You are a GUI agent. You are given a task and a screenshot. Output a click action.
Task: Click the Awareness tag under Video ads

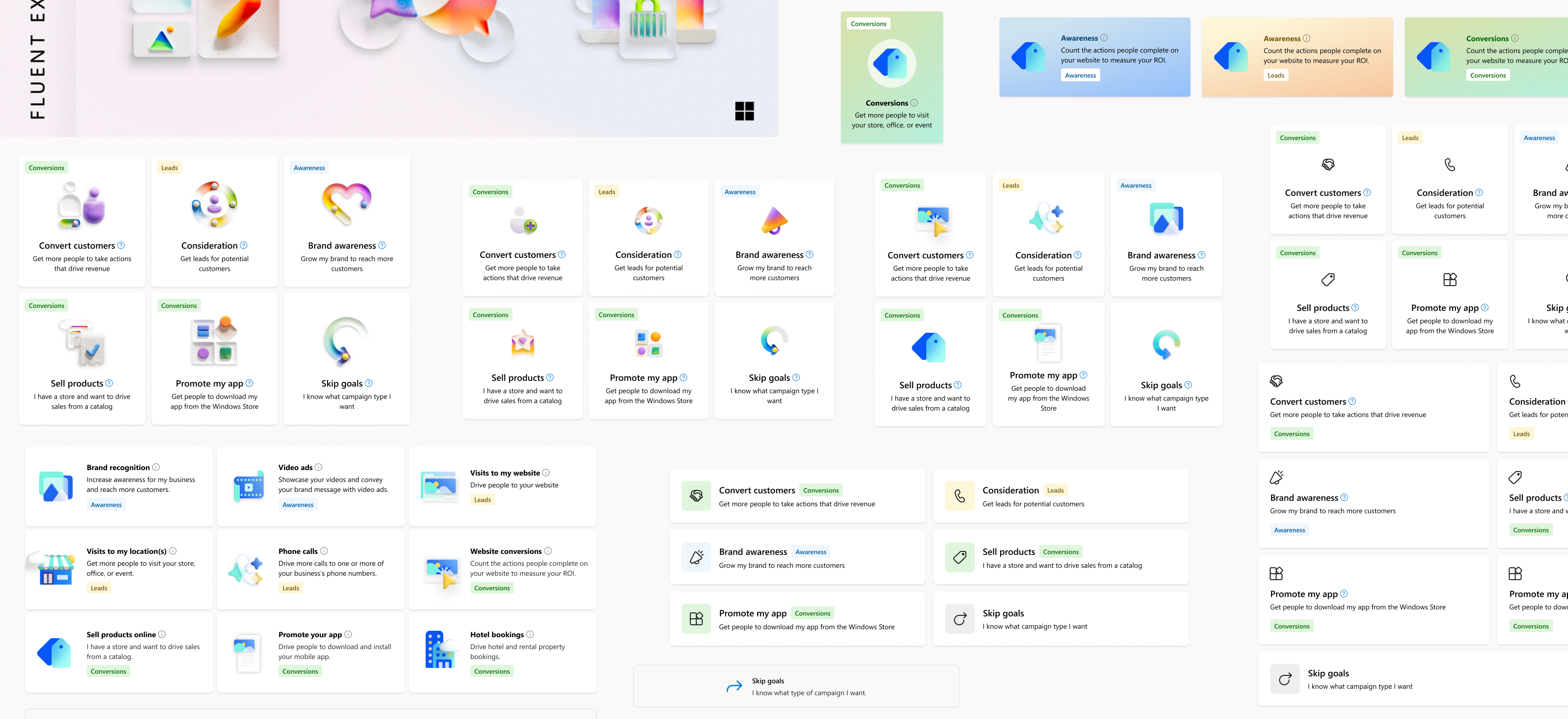tap(298, 505)
